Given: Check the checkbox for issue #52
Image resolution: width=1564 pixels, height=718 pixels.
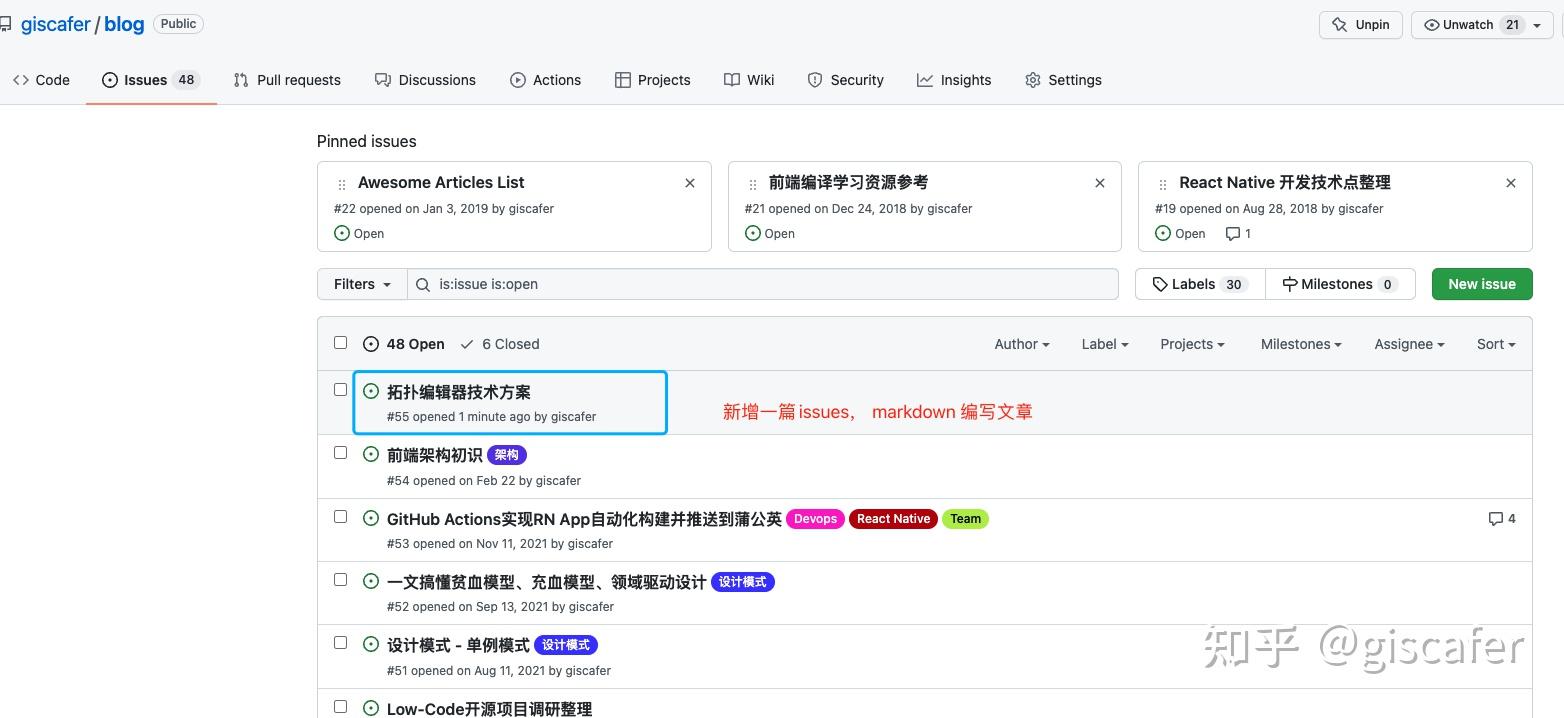Looking at the screenshot, I should [x=341, y=579].
